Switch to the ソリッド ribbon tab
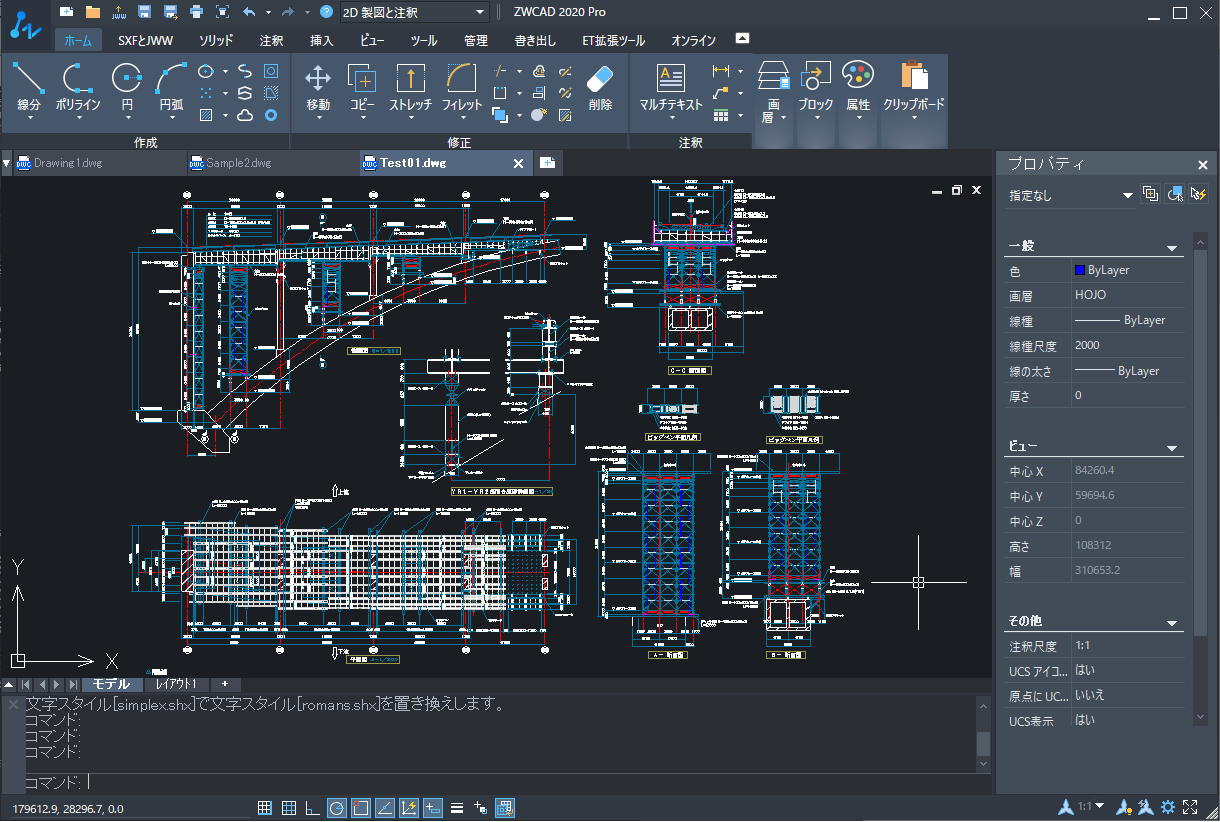Image resolution: width=1220 pixels, height=822 pixels. (216, 41)
